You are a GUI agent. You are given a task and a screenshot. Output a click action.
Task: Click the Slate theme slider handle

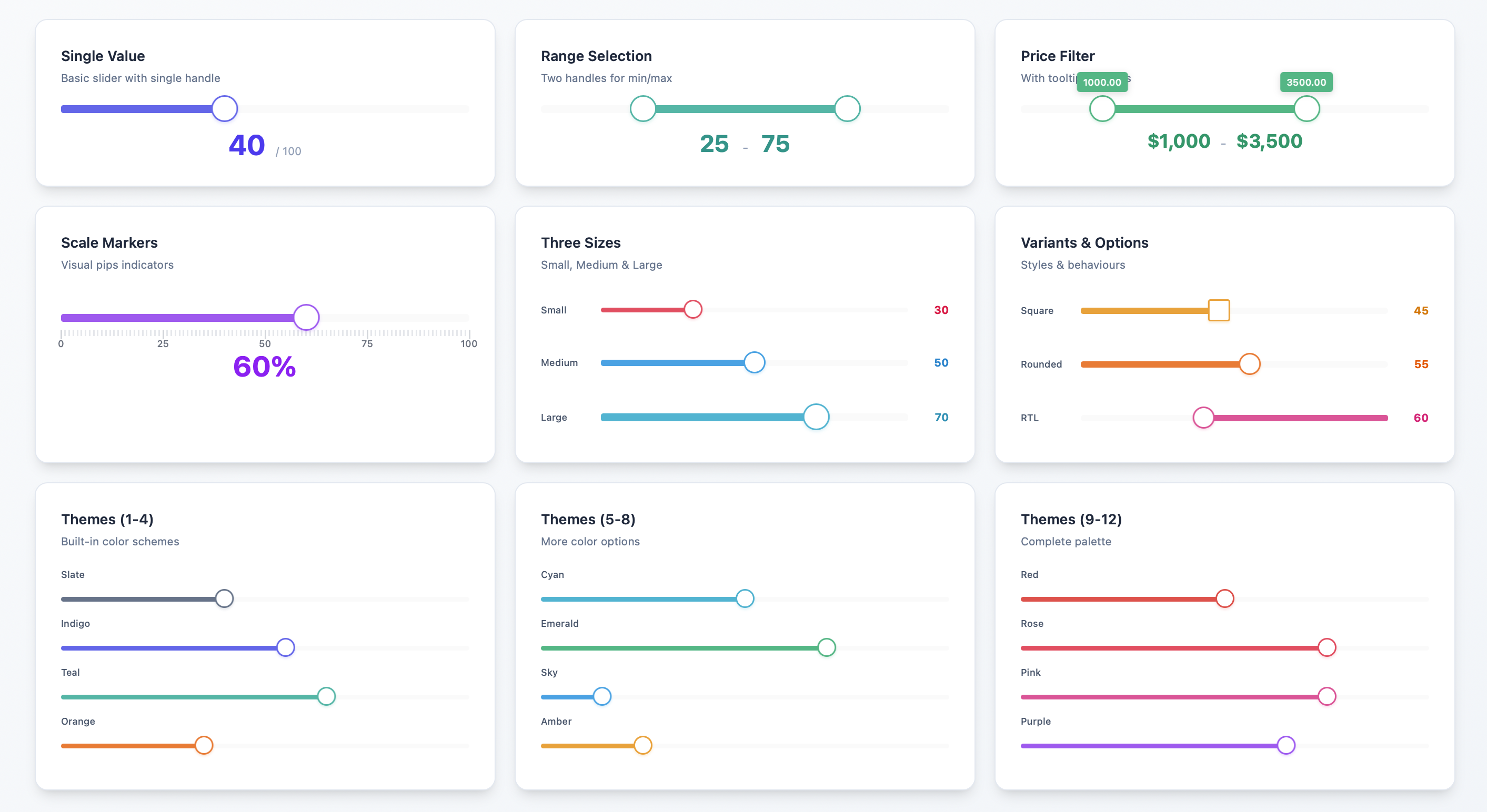coord(224,598)
